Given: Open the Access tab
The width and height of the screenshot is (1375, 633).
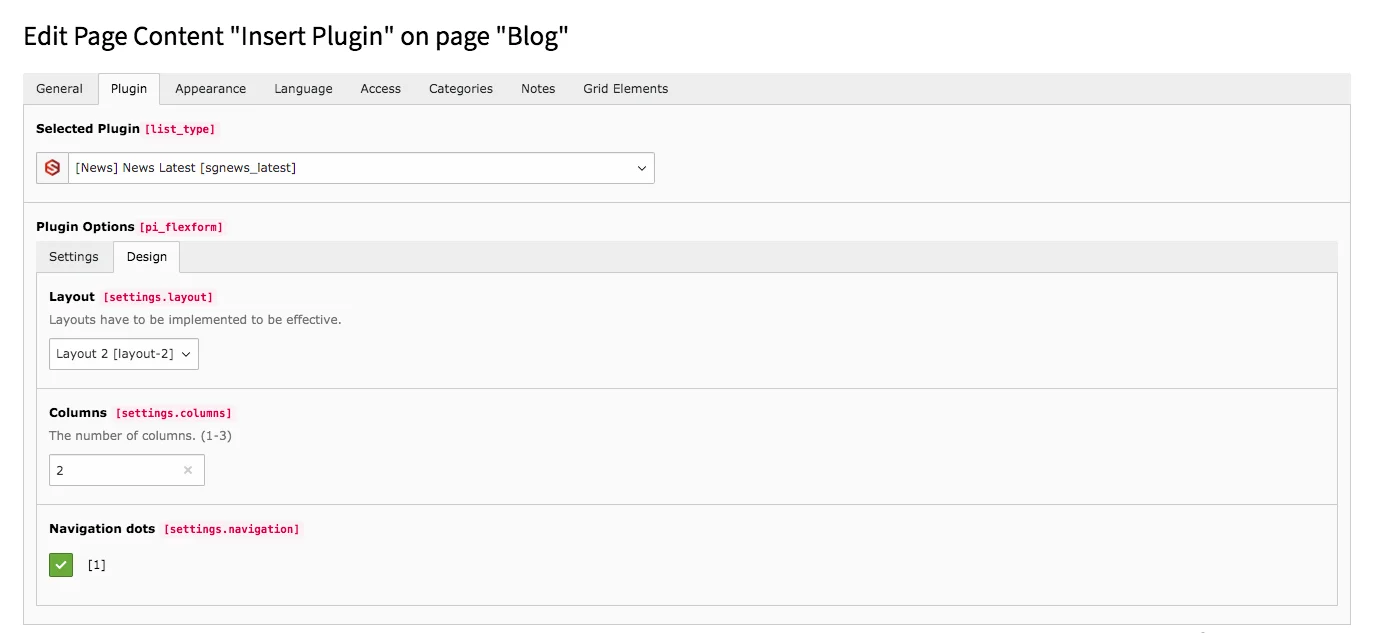Looking at the screenshot, I should point(380,88).
